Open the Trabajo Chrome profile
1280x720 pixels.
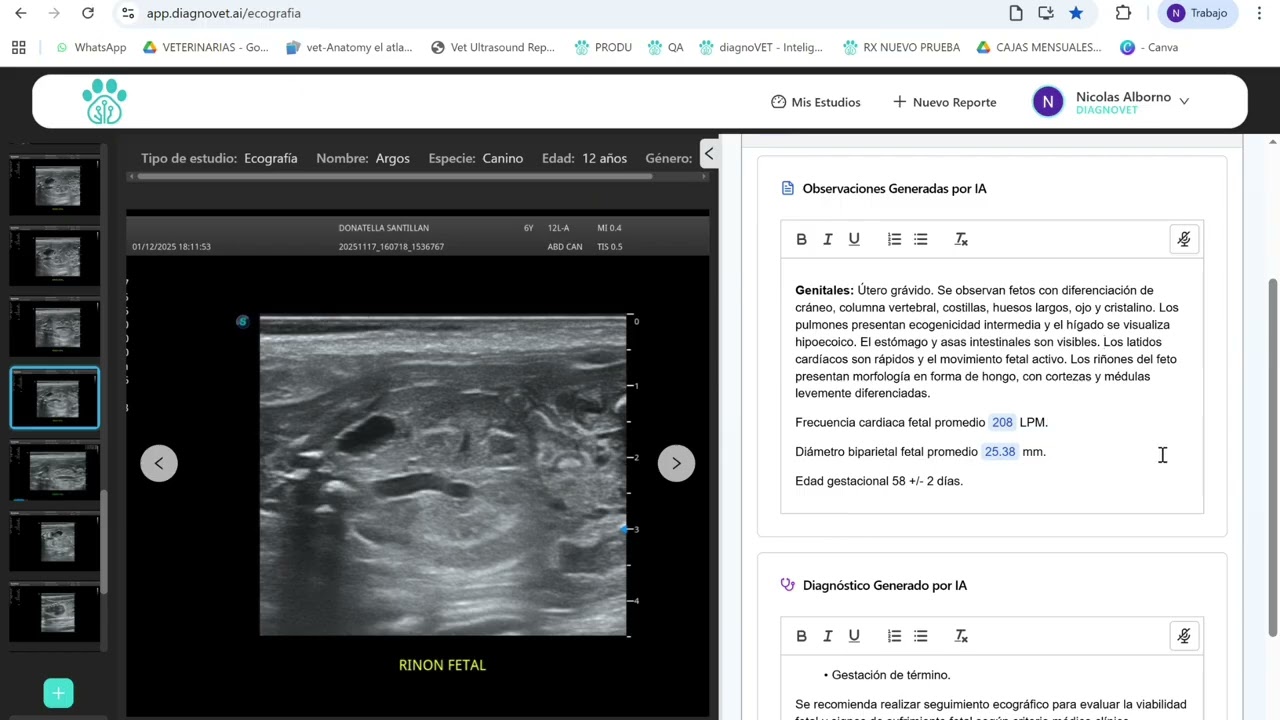(1199, 13)
